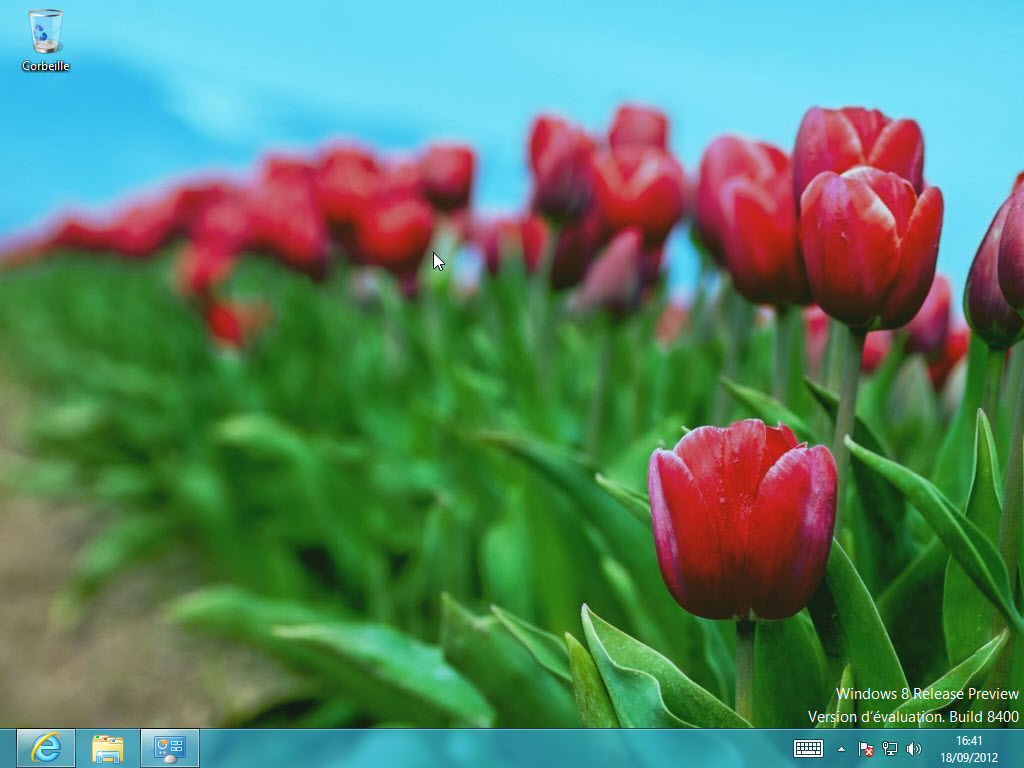Screen dimensions: 1024x768
Task: Open the Control Panel taskbar icon
Action: click(170, 748)
